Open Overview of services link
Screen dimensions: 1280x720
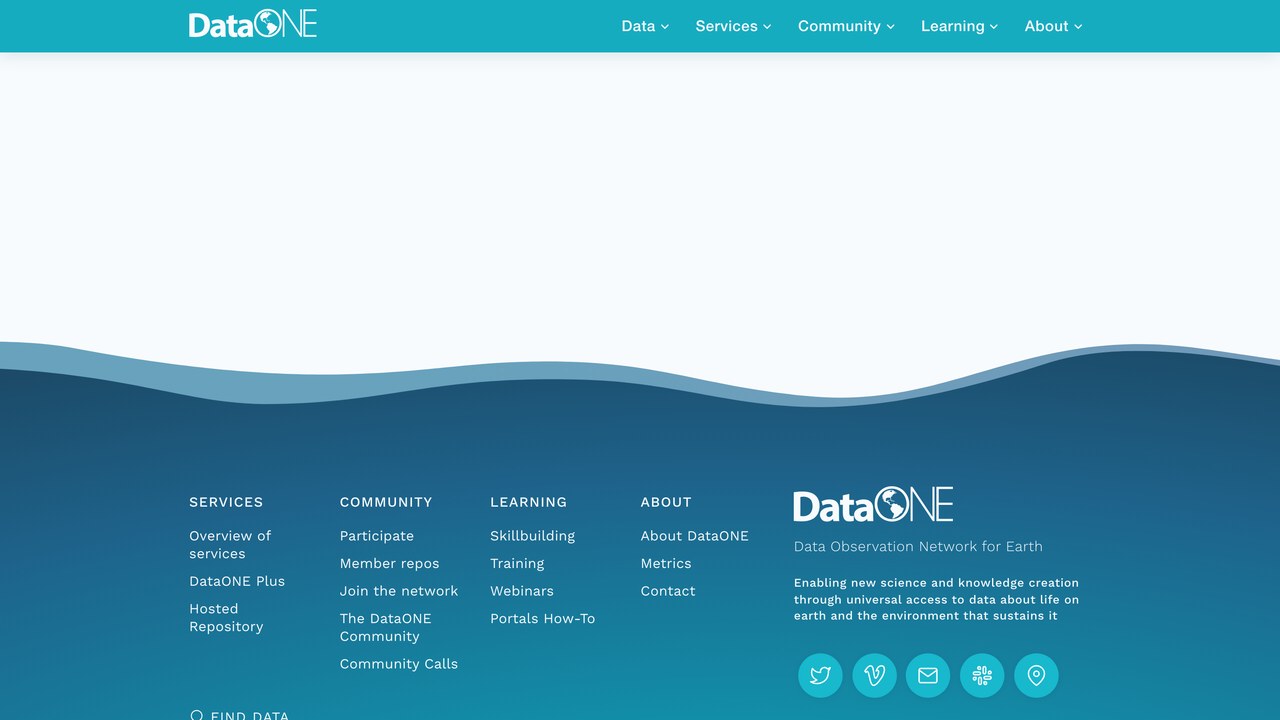230,545
